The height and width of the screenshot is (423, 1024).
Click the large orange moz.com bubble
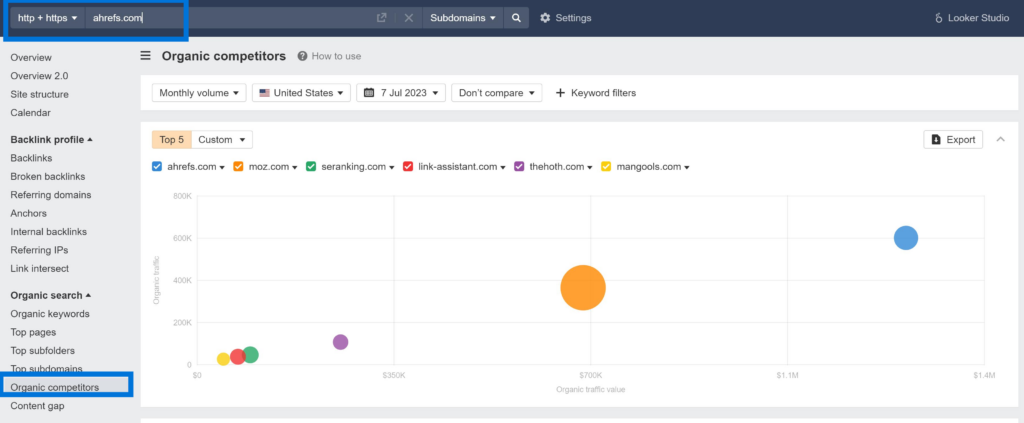pyautogui.click(x=583, y=288)
